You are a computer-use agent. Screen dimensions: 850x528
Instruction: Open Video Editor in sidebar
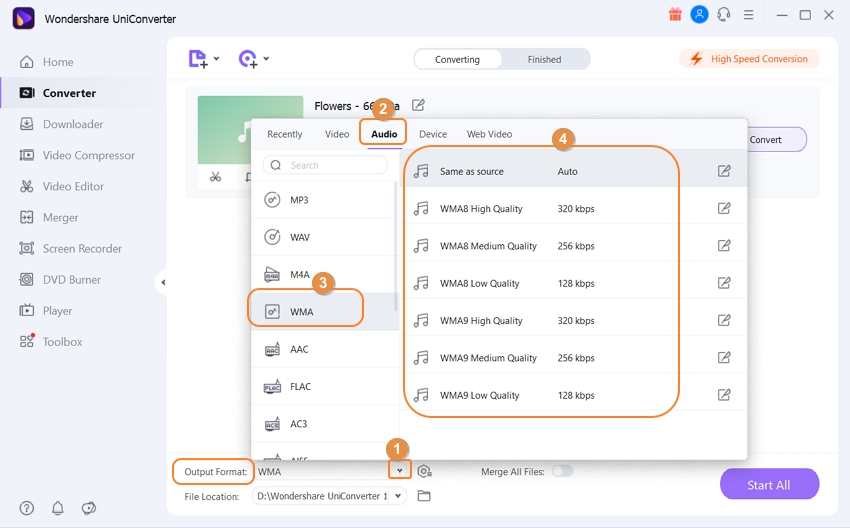click(x=61, y=186)
